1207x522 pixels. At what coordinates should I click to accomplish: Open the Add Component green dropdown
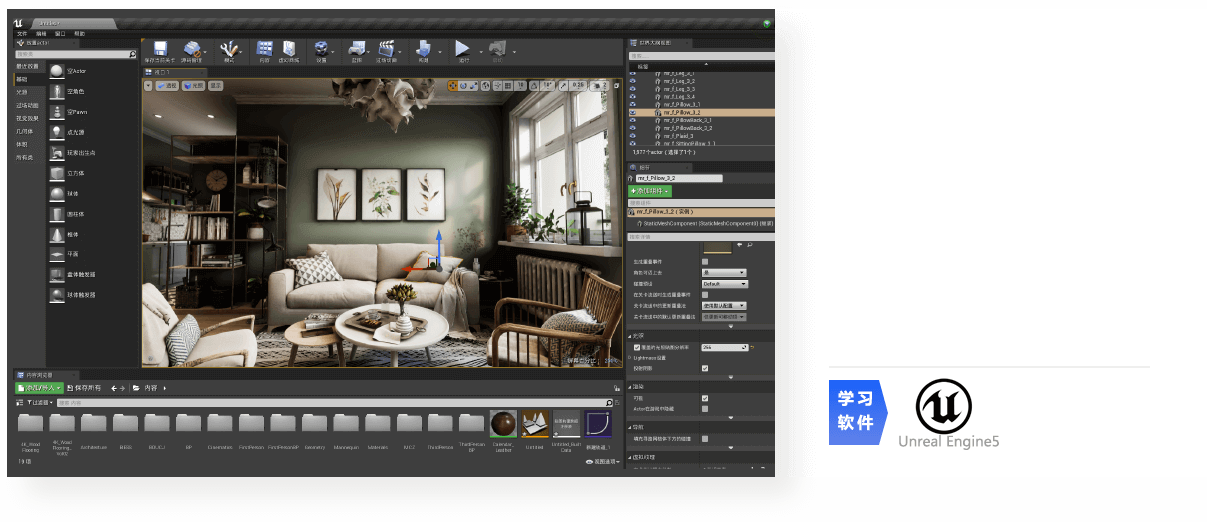pyautogui.click(x=650, y=190)
